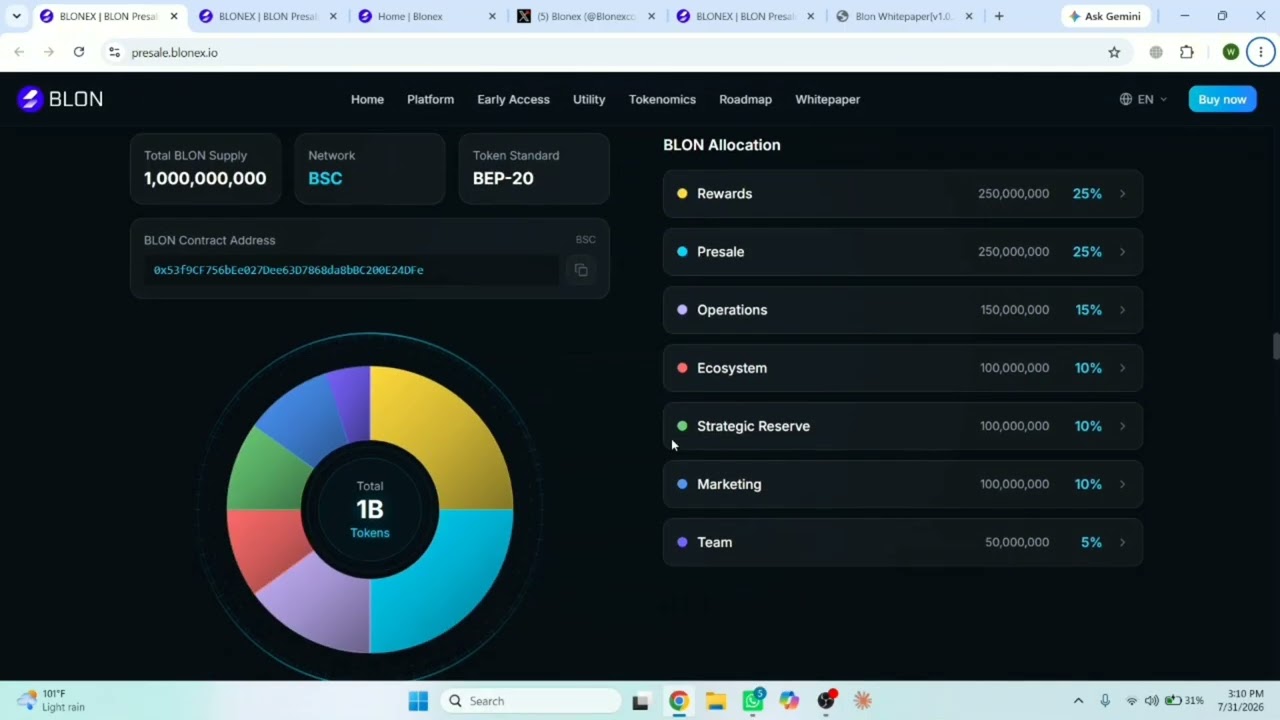
Task: Expand the Ecosystem allocation row
Action: pos(902,368)
